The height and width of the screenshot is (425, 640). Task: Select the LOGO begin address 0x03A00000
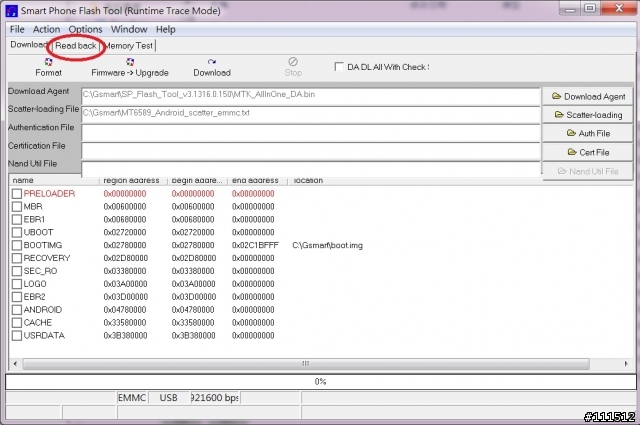(193, 284)
